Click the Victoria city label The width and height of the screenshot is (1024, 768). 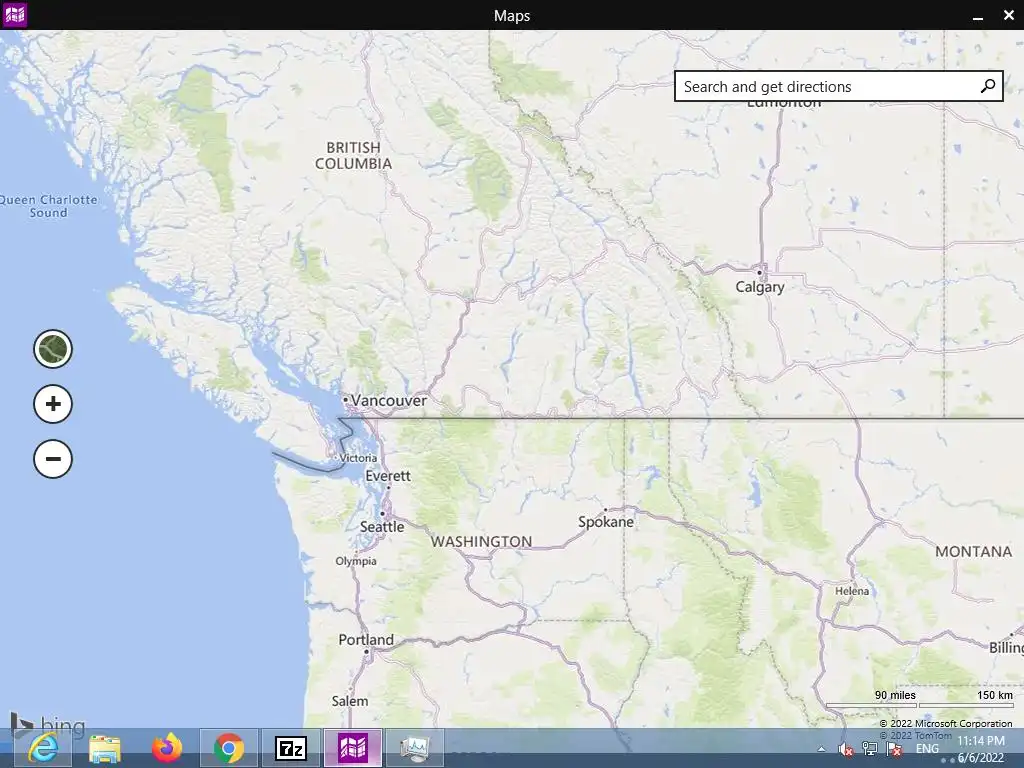[358, 458]
